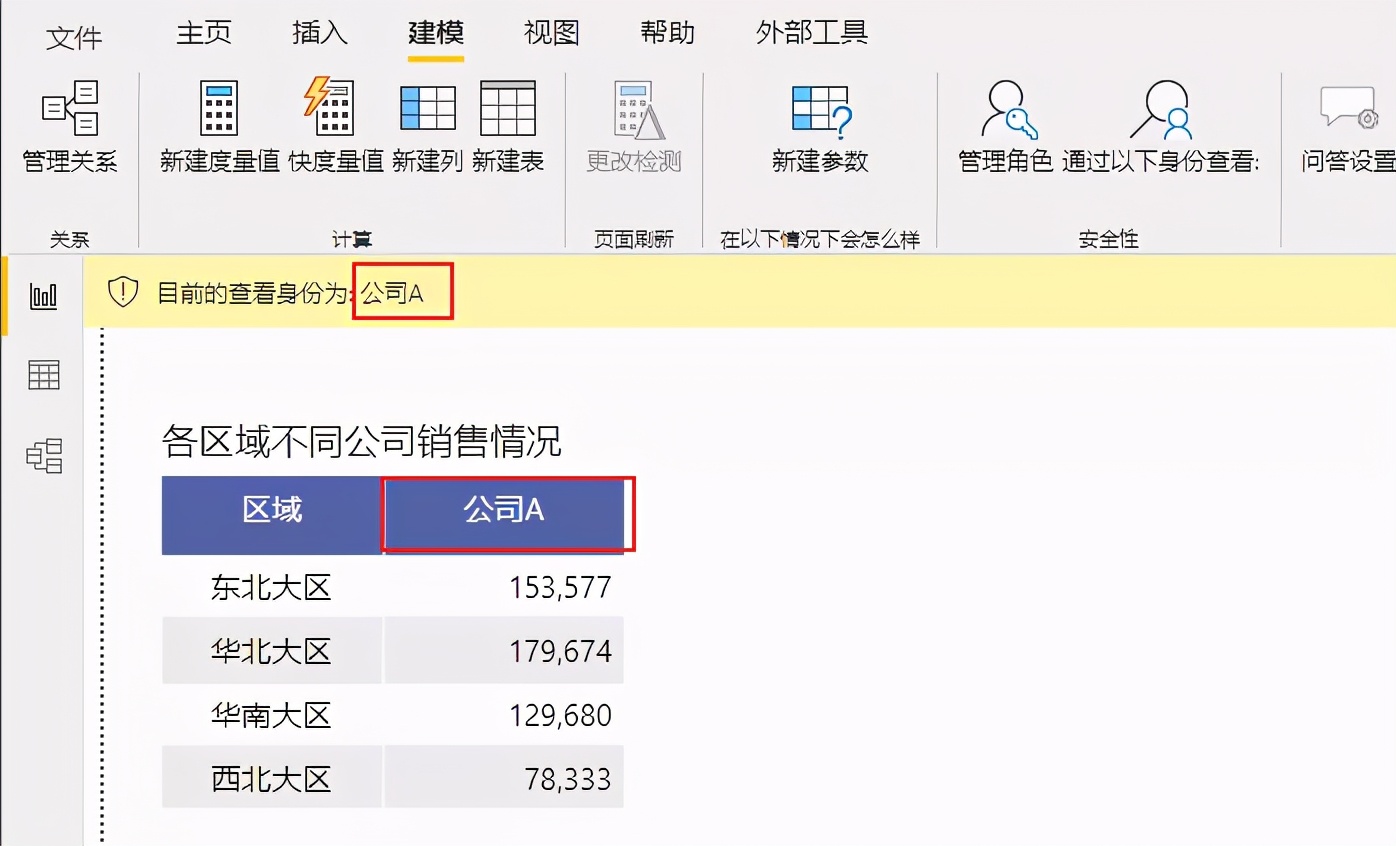Open quick measure (快度量值)

tap(336, 127)
